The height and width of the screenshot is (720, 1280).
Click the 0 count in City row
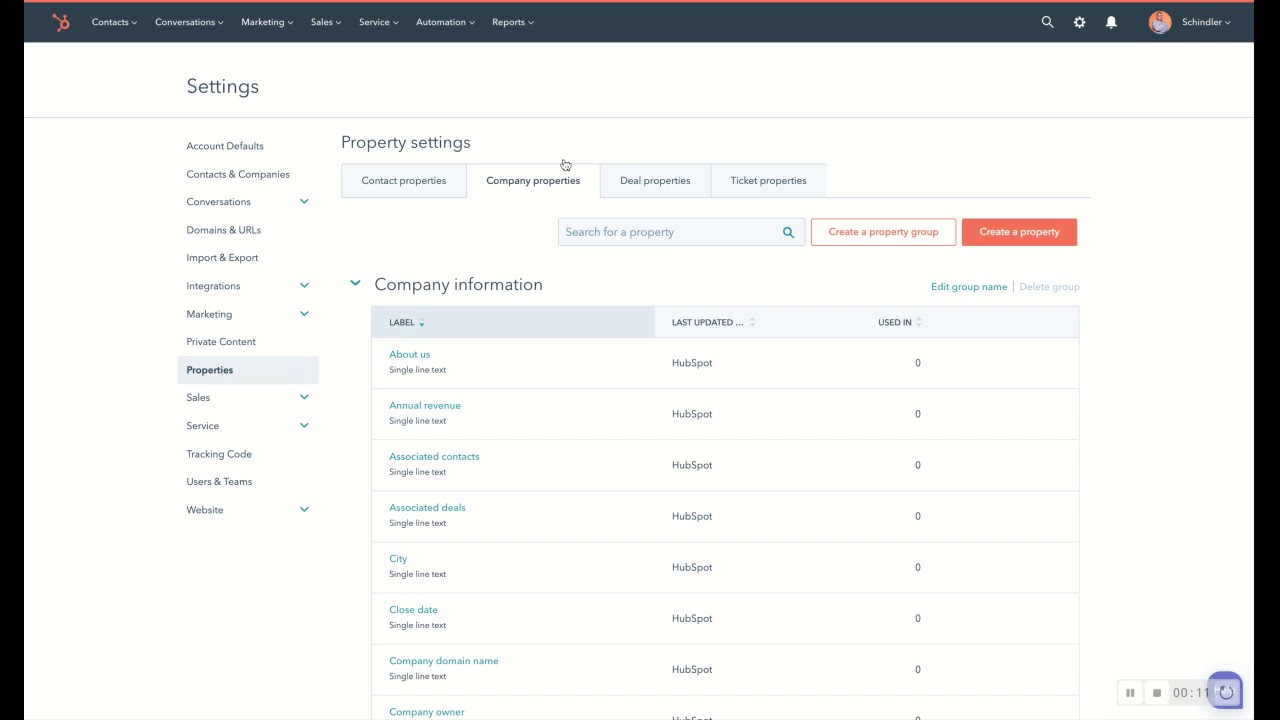(917, 567)
